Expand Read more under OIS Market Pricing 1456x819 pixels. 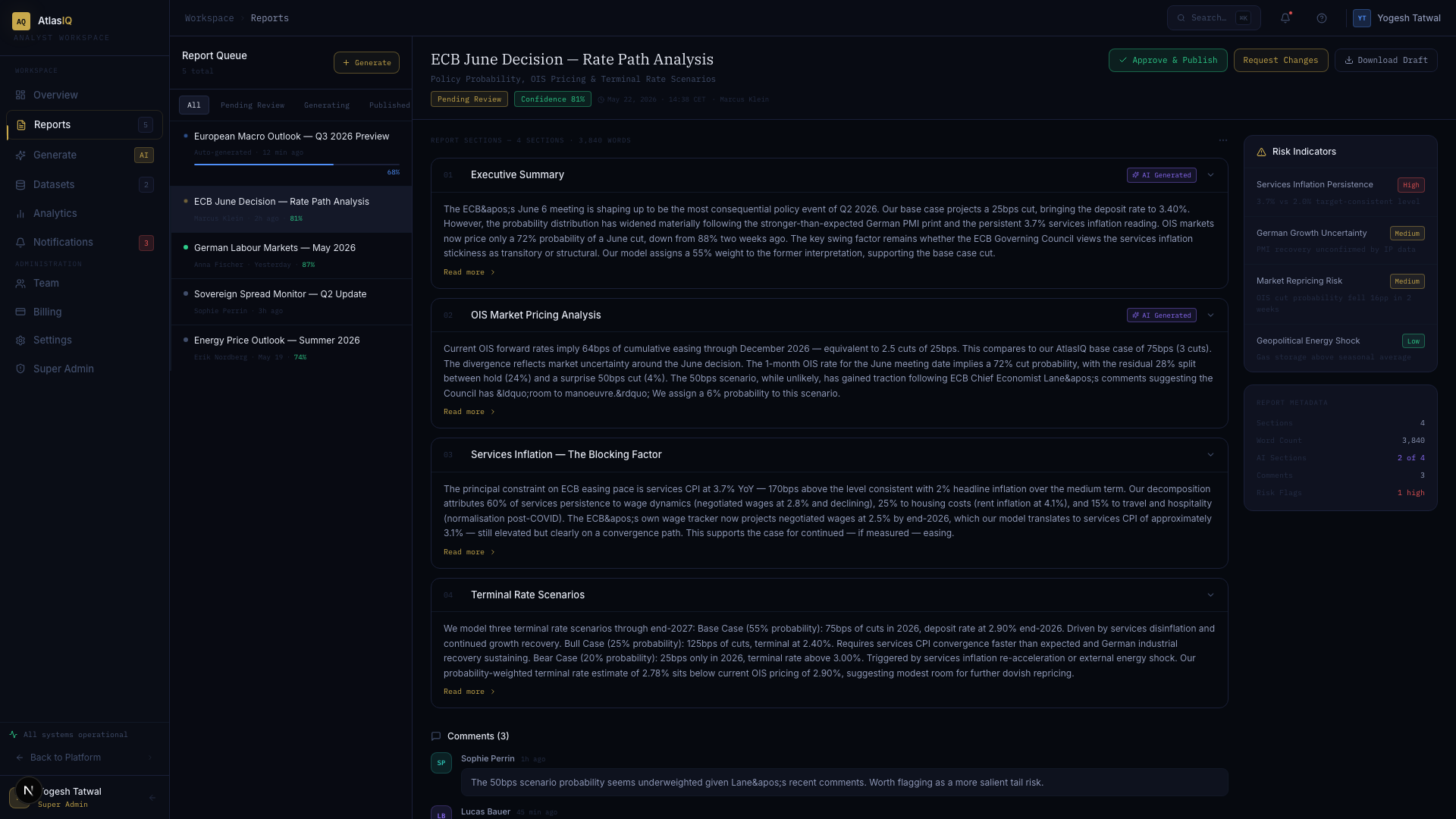pyautogui.click(x=469, y=412)
